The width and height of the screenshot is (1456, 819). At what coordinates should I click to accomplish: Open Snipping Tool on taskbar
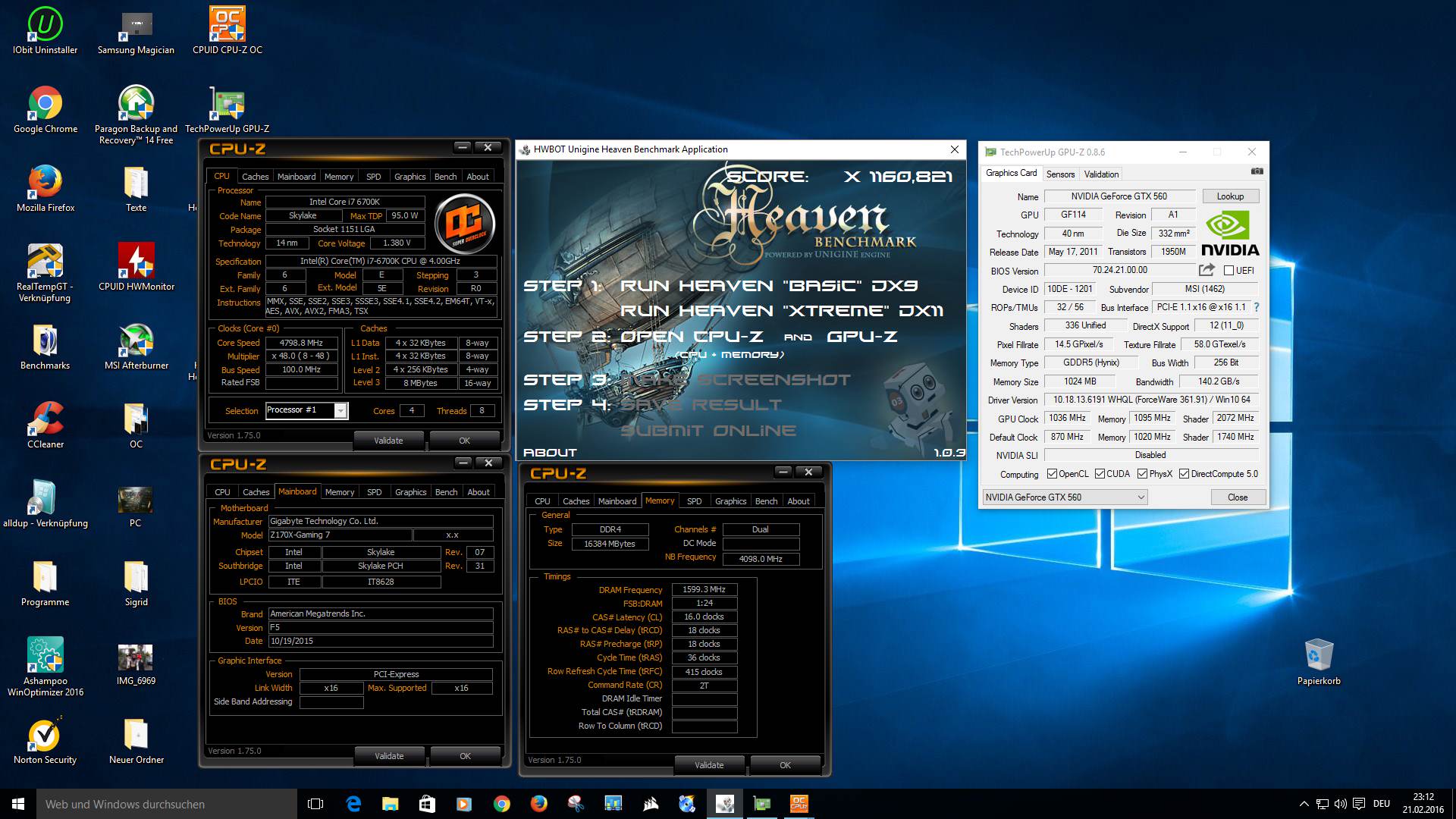576,804
